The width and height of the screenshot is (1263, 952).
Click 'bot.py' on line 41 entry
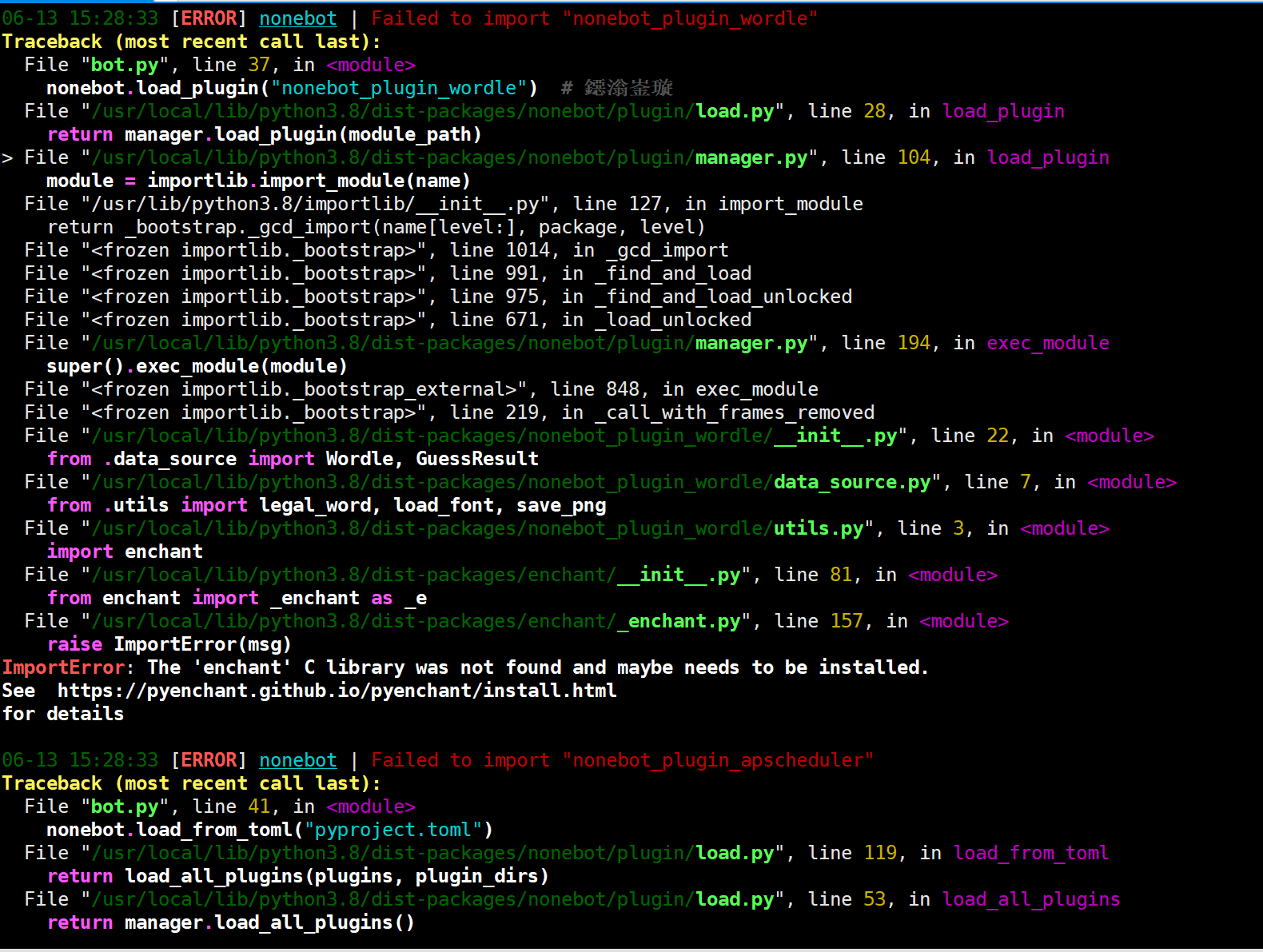125,807
